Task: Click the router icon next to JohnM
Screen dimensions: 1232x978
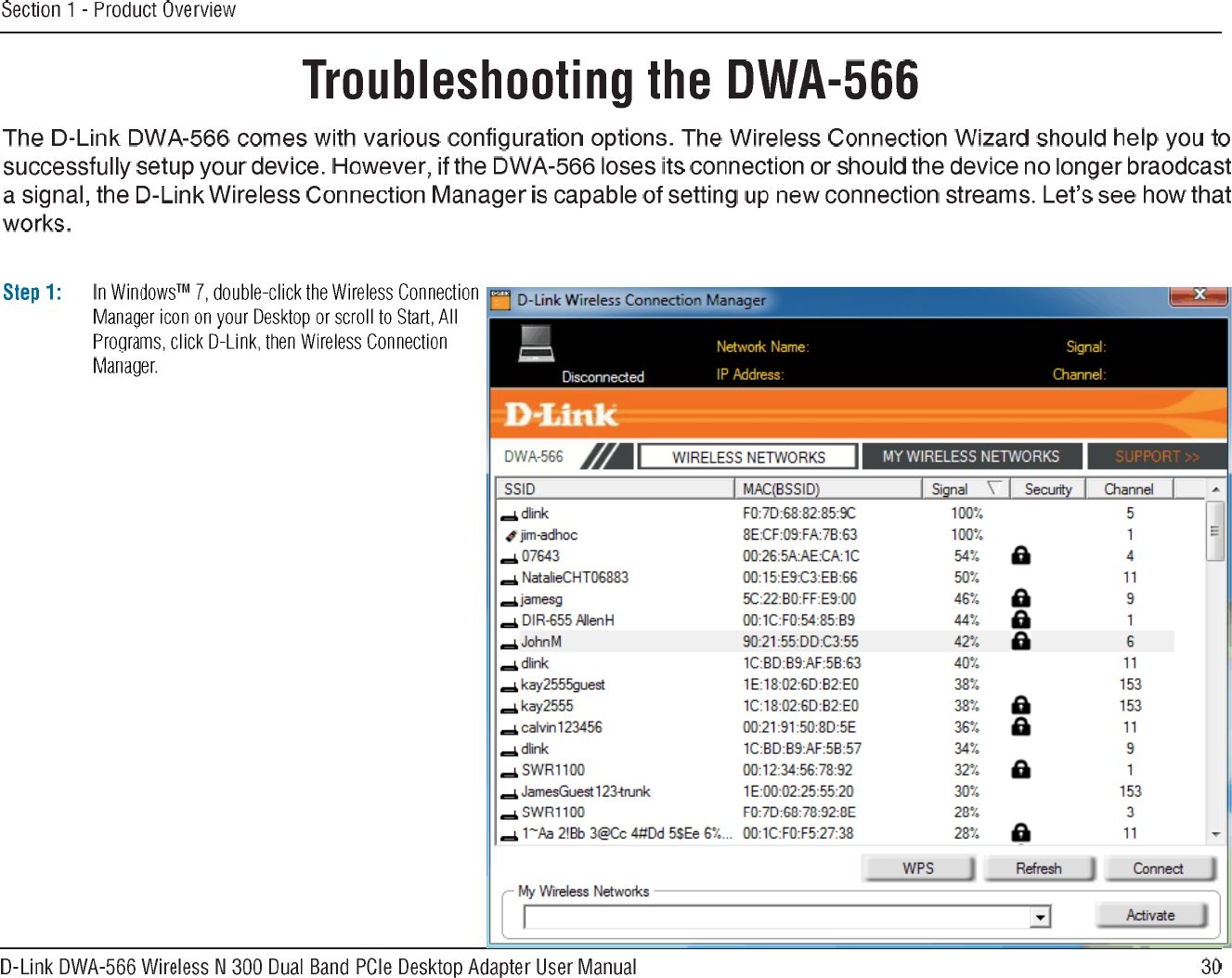Action: [x=509, y=644]
